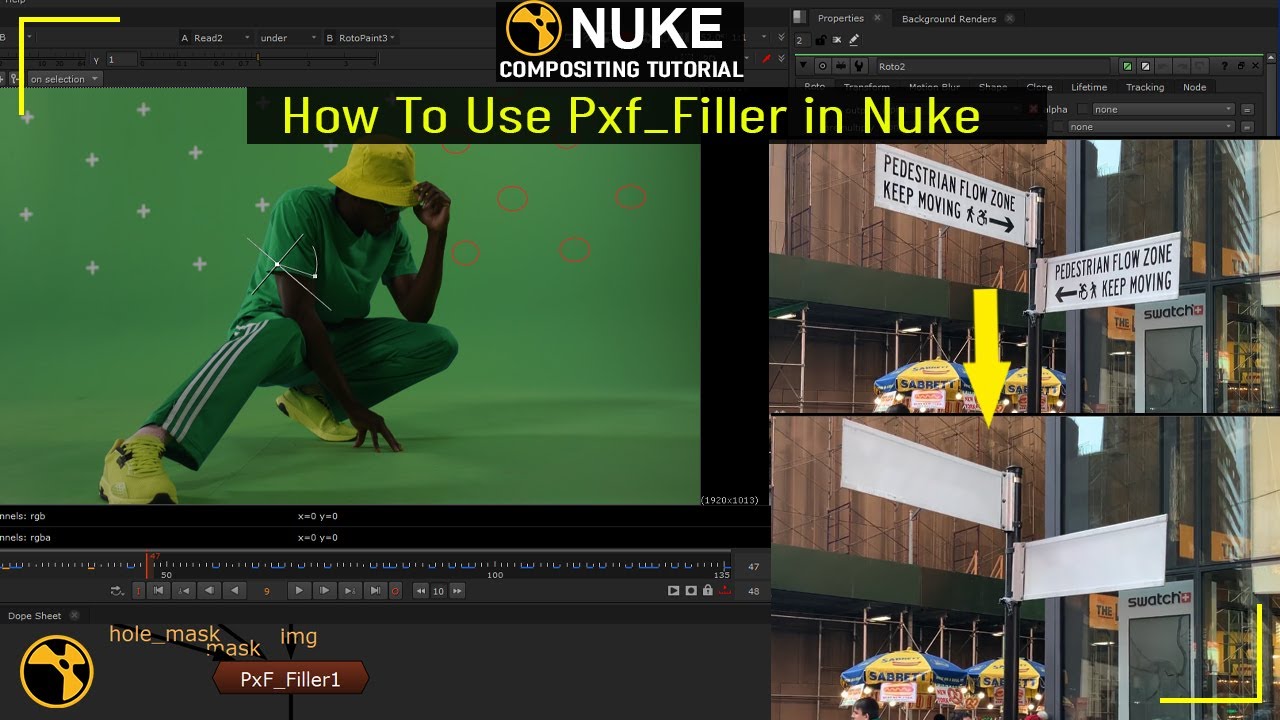Close the Background Renders tab
Screen dimensions: 1280x720
[x=1009, y=18]
